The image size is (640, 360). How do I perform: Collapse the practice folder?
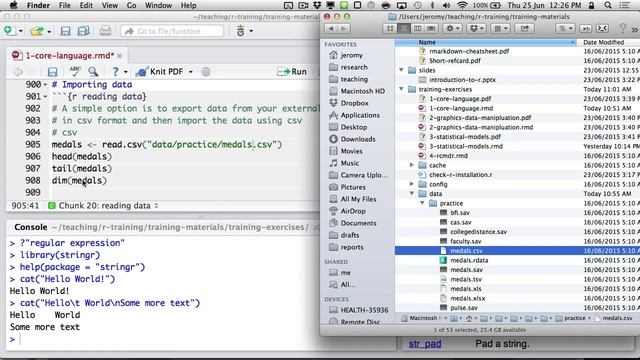point(422,203)
